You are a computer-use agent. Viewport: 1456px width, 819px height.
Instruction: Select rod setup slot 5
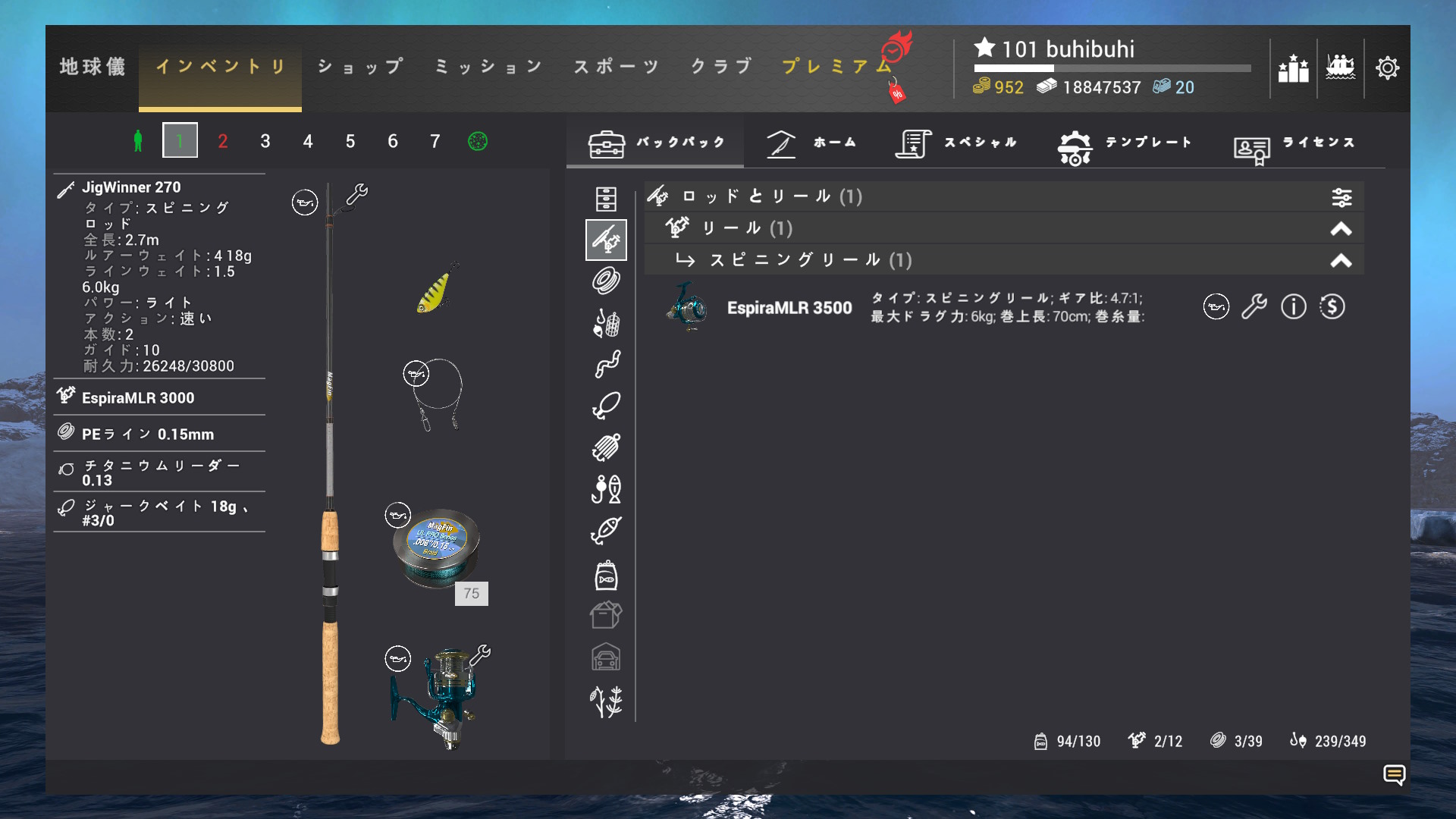coord(350,141)
